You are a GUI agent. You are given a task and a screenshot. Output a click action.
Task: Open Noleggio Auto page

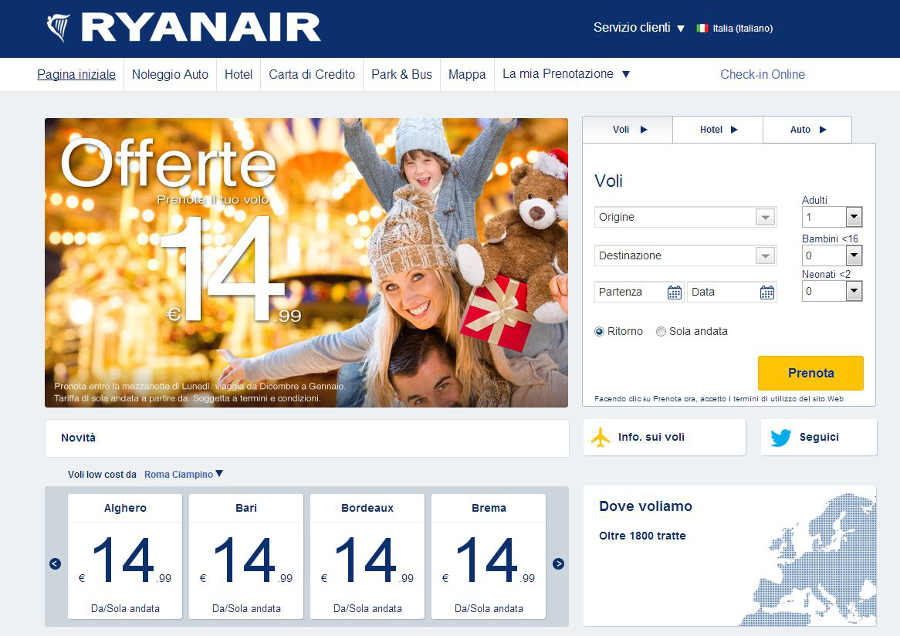[x=170, y=75]
